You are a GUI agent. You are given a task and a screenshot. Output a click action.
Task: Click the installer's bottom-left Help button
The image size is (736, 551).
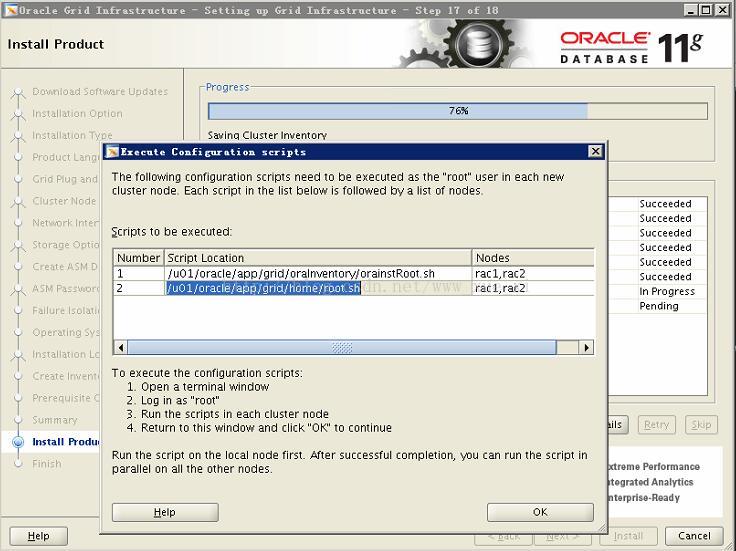[38, 536]
